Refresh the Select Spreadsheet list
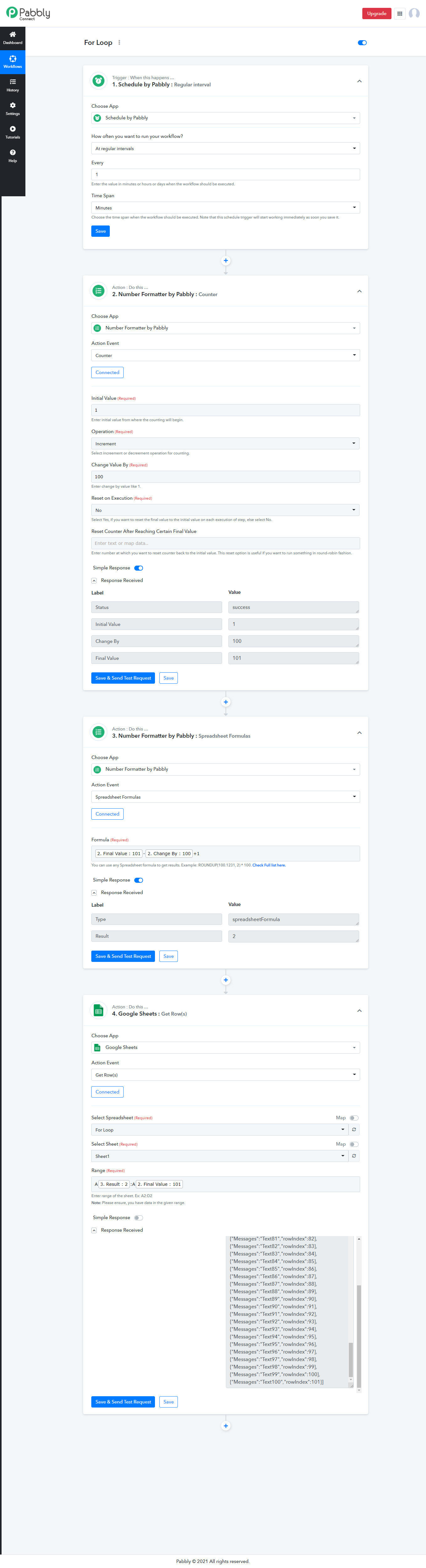Image resolution: width=426 pixels, height=1568 pixels. pos(354,1130)
